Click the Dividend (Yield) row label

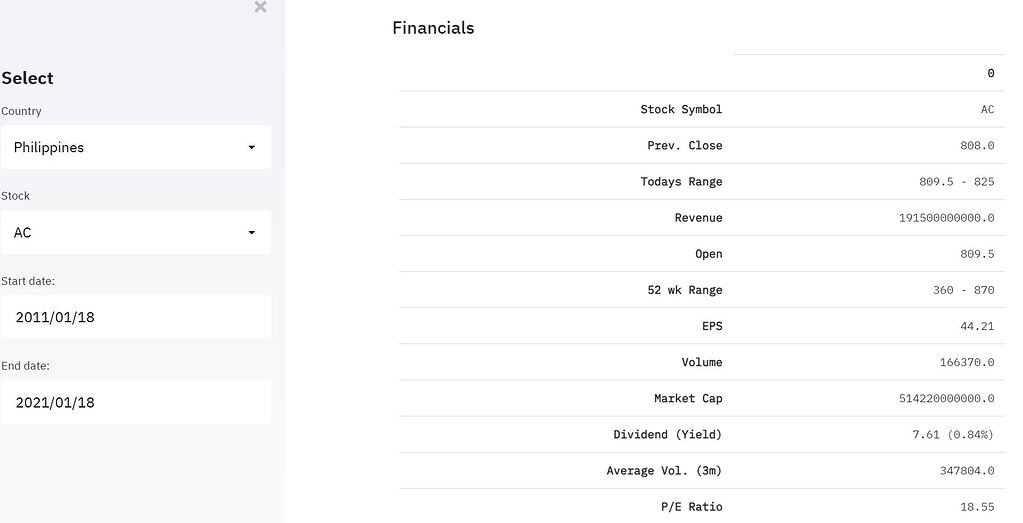coord(667,434)
